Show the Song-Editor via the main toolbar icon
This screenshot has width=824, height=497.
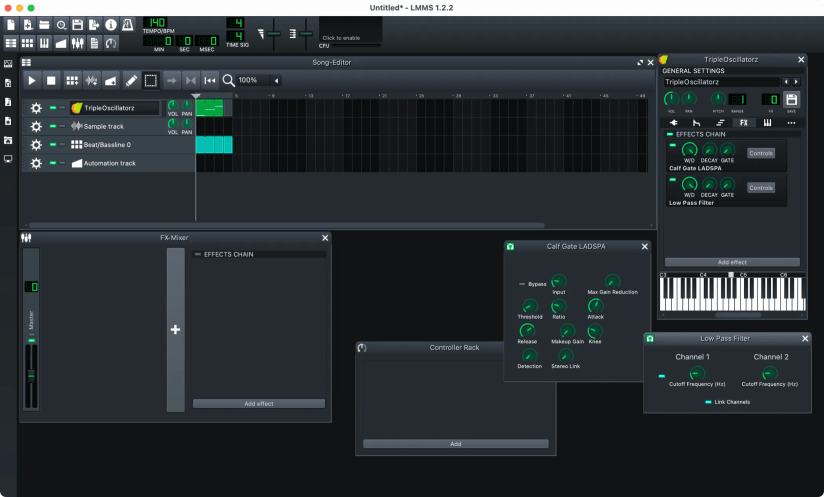(x=11, y=43)
